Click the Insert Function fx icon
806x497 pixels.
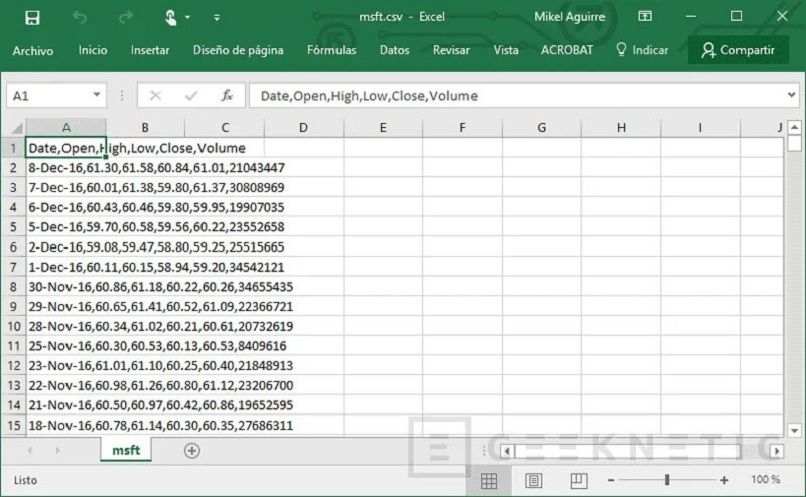coord(227,96)
